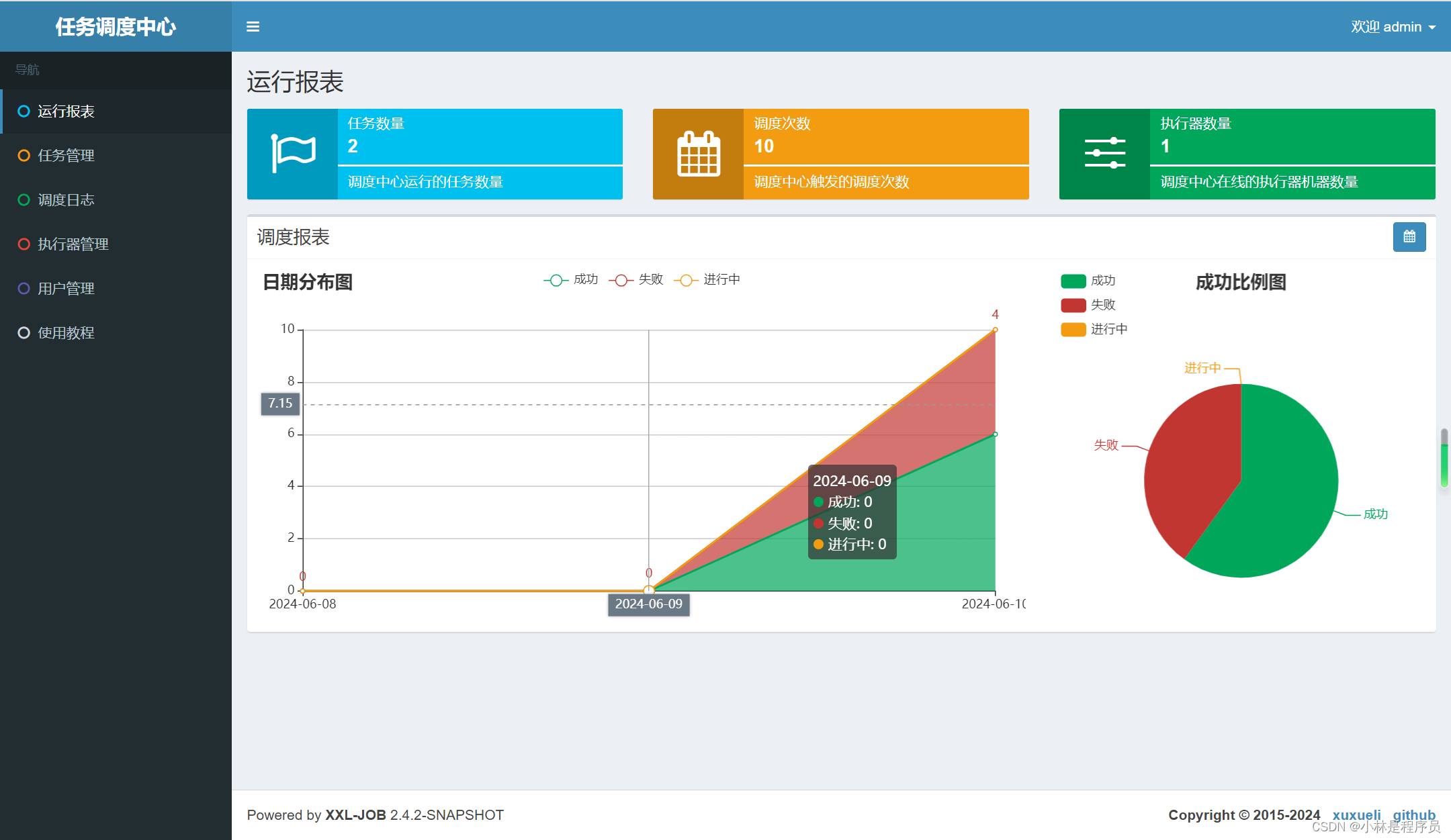This screenshot has height=840, width=1451.
Task: Click the 任务调度中心 logo title
Action: (x=116, y=27)
